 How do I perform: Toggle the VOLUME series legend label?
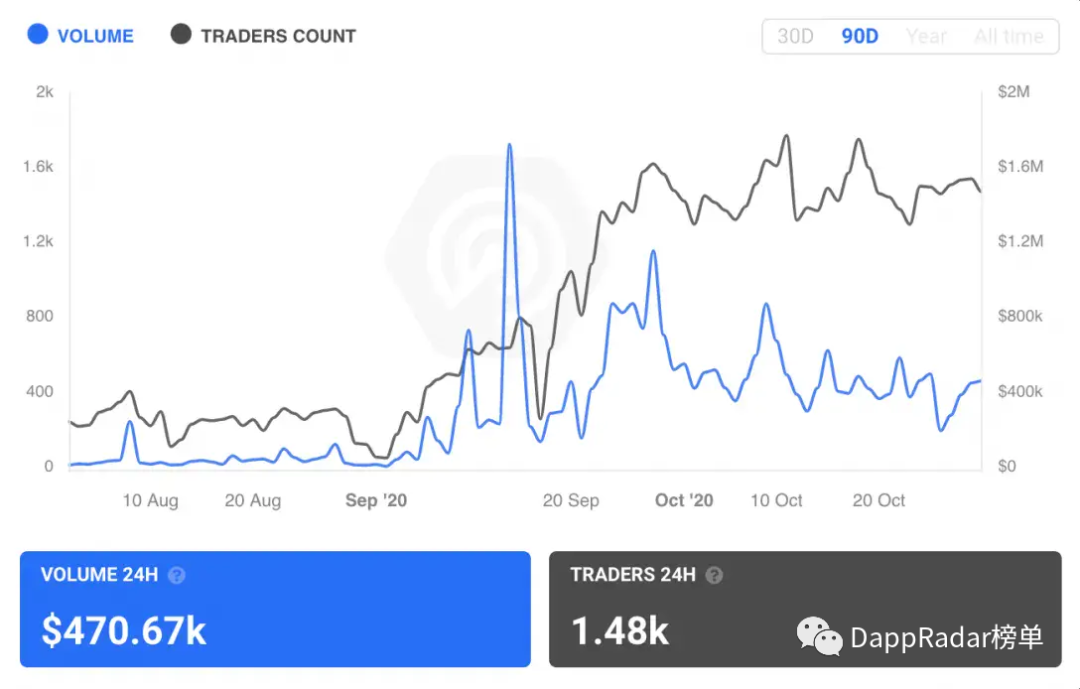[95, 36]
